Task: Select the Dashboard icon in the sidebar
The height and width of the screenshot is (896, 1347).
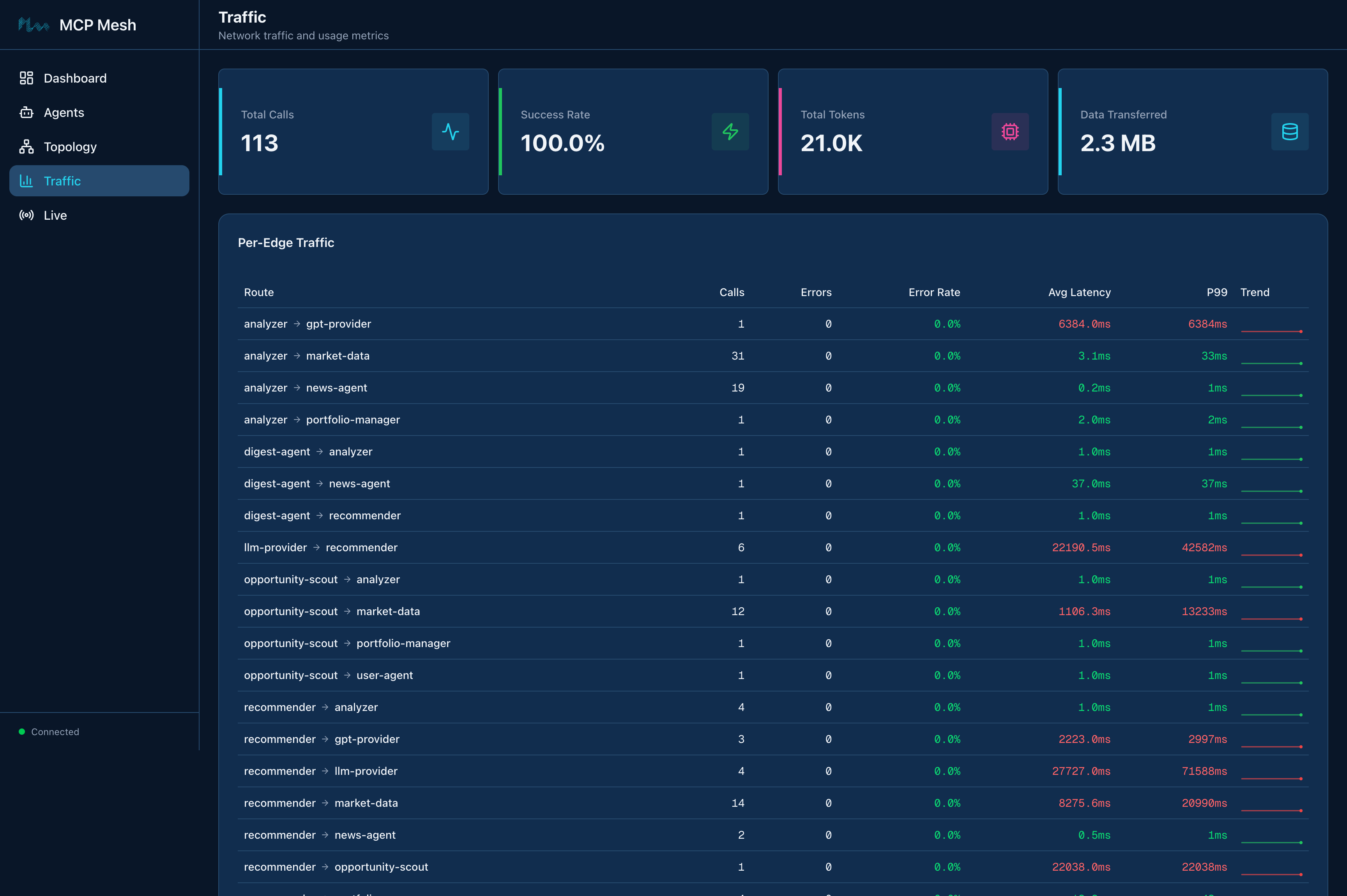Action: pos(27,78)
